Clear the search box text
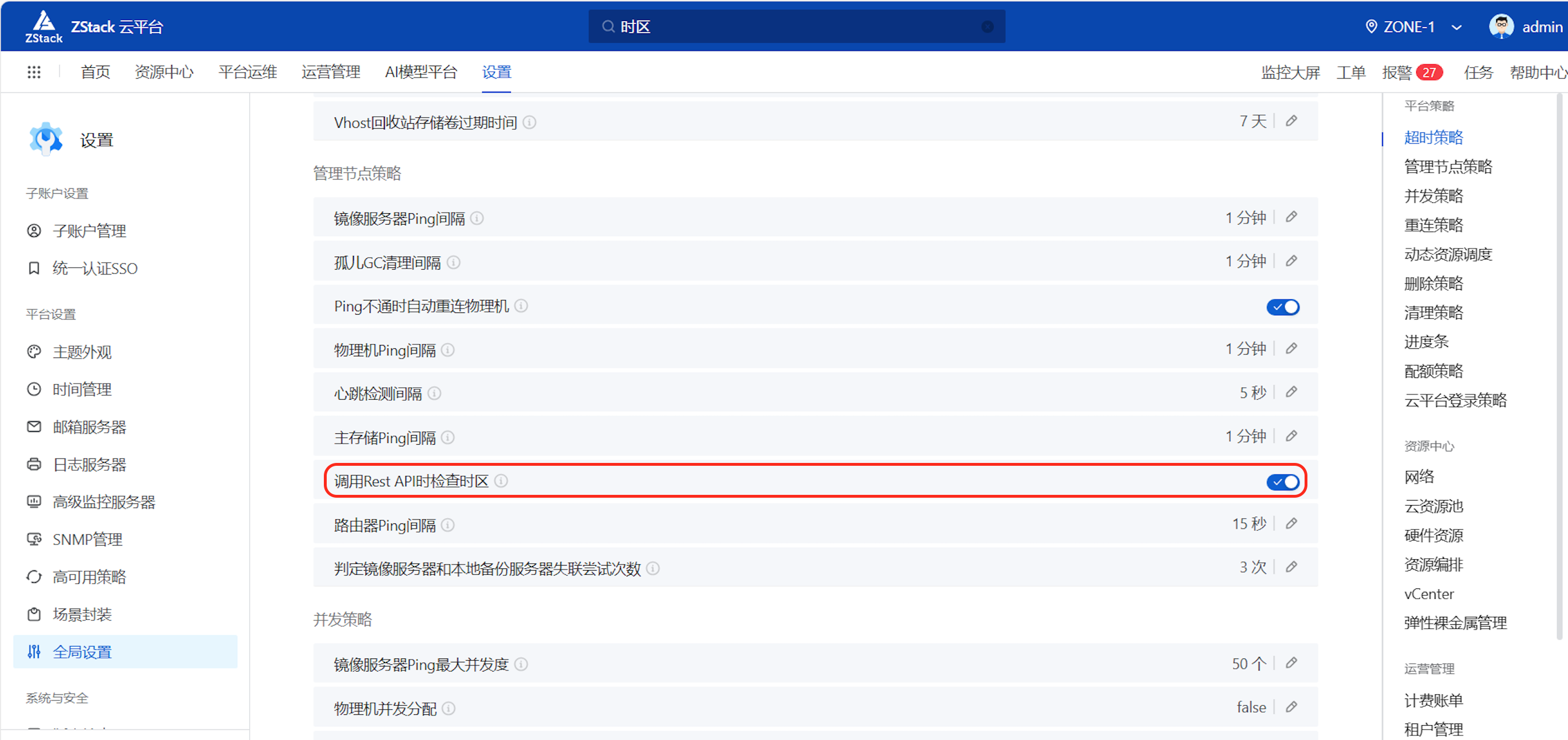Viewport: 1568px width, 740px height. click(x=988, y=27)
